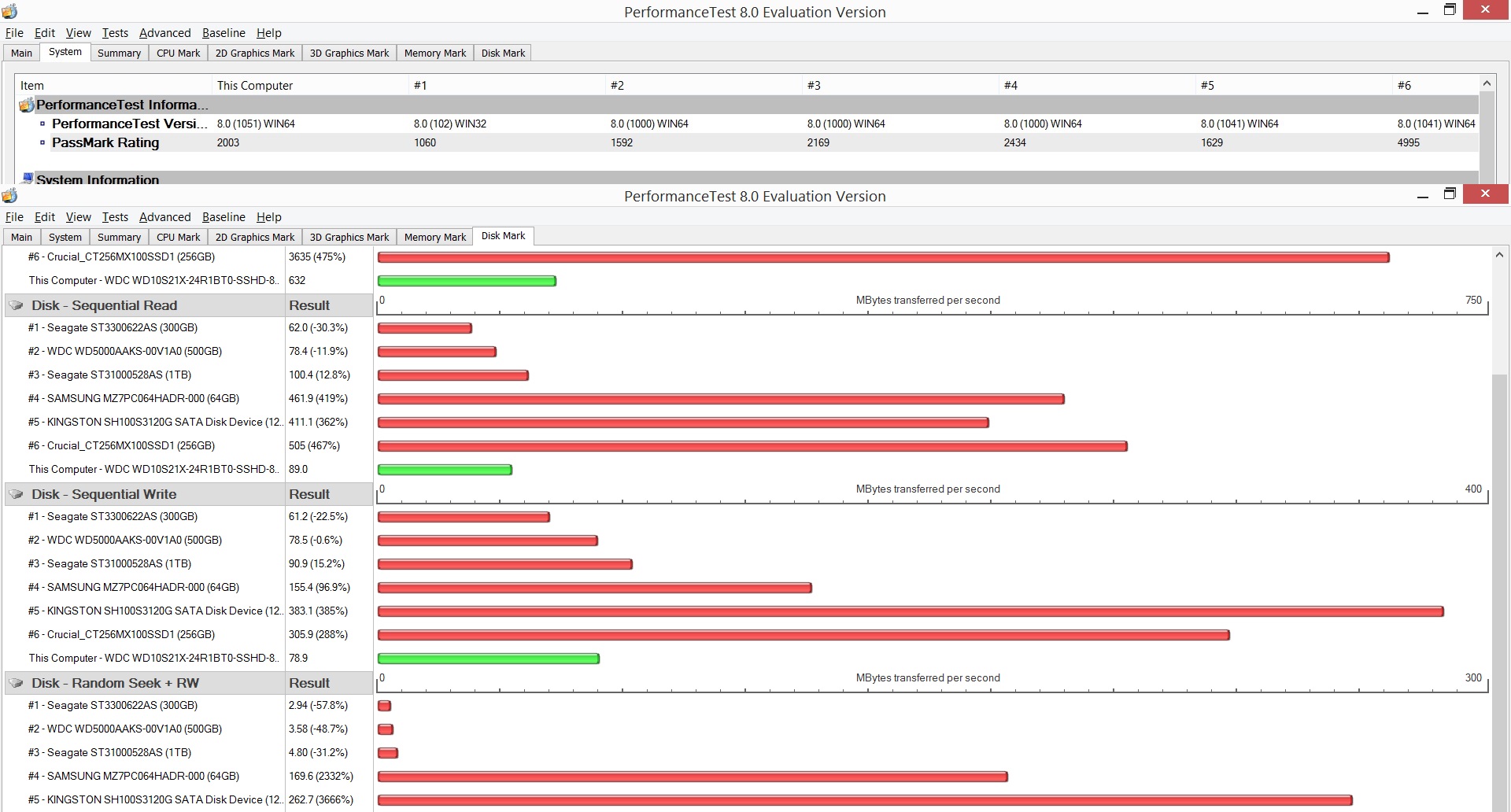
Task: Click lower window PerformanceTest app icon
Action: tap(9, 195)
